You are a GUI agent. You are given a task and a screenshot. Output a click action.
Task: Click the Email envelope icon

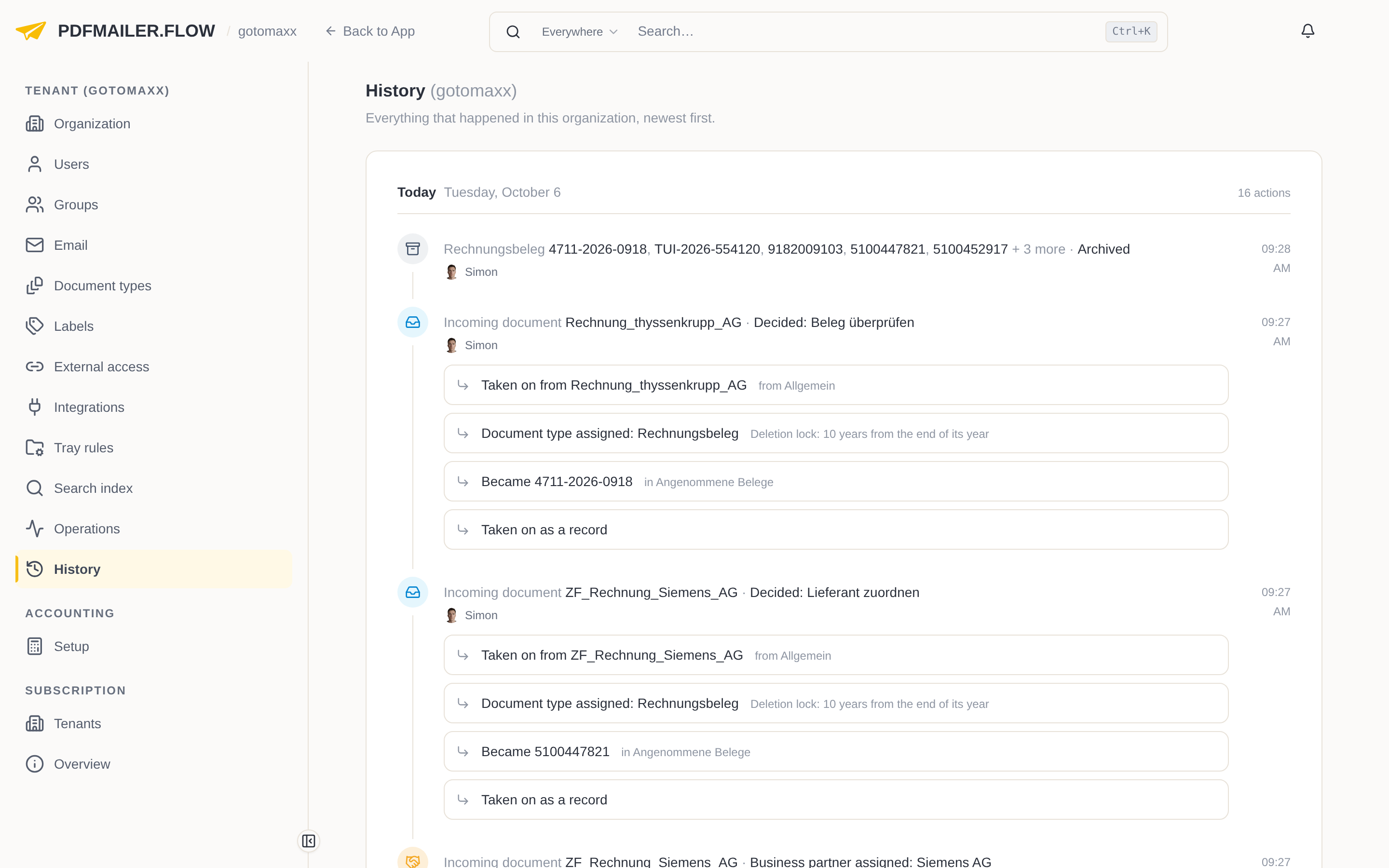(34, 245)
